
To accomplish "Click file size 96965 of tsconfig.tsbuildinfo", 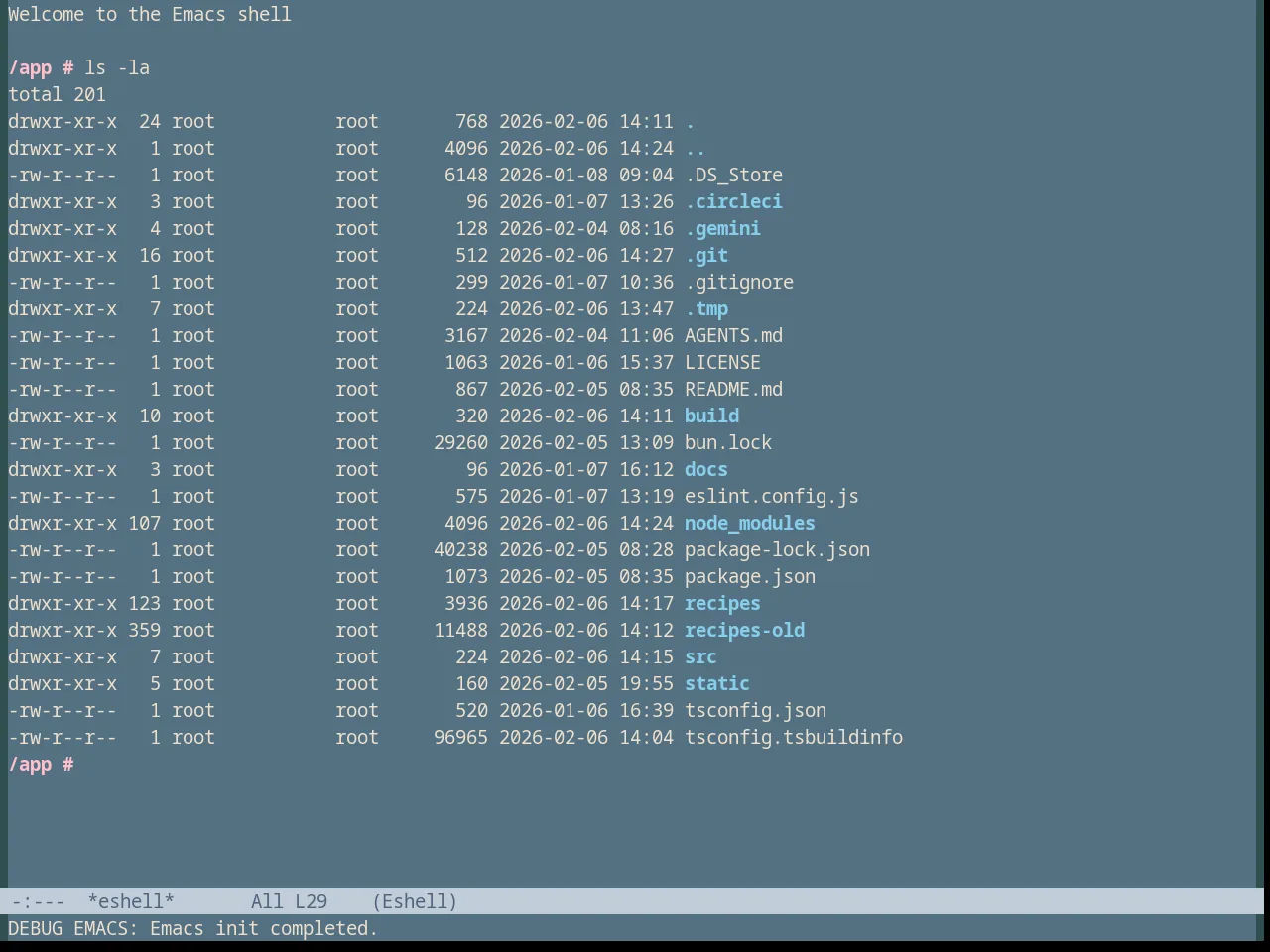I will tap(460, 737).
